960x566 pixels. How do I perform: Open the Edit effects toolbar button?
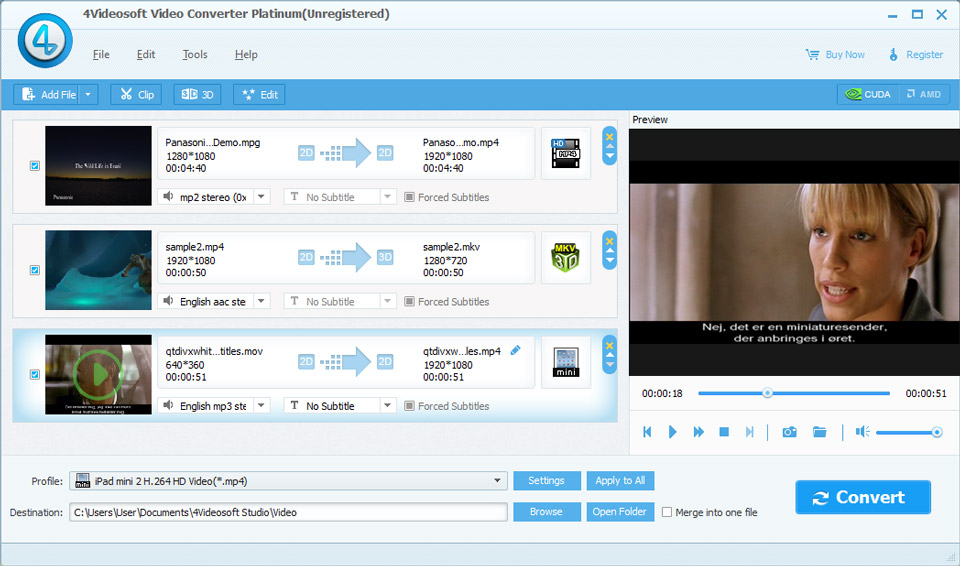click(259, 94)
